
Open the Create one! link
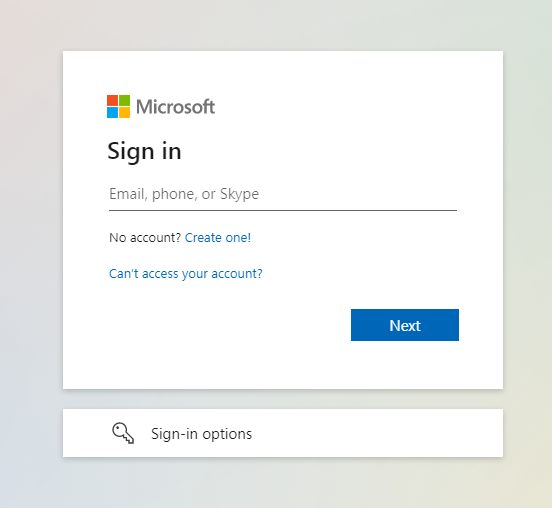click(218, 238)
